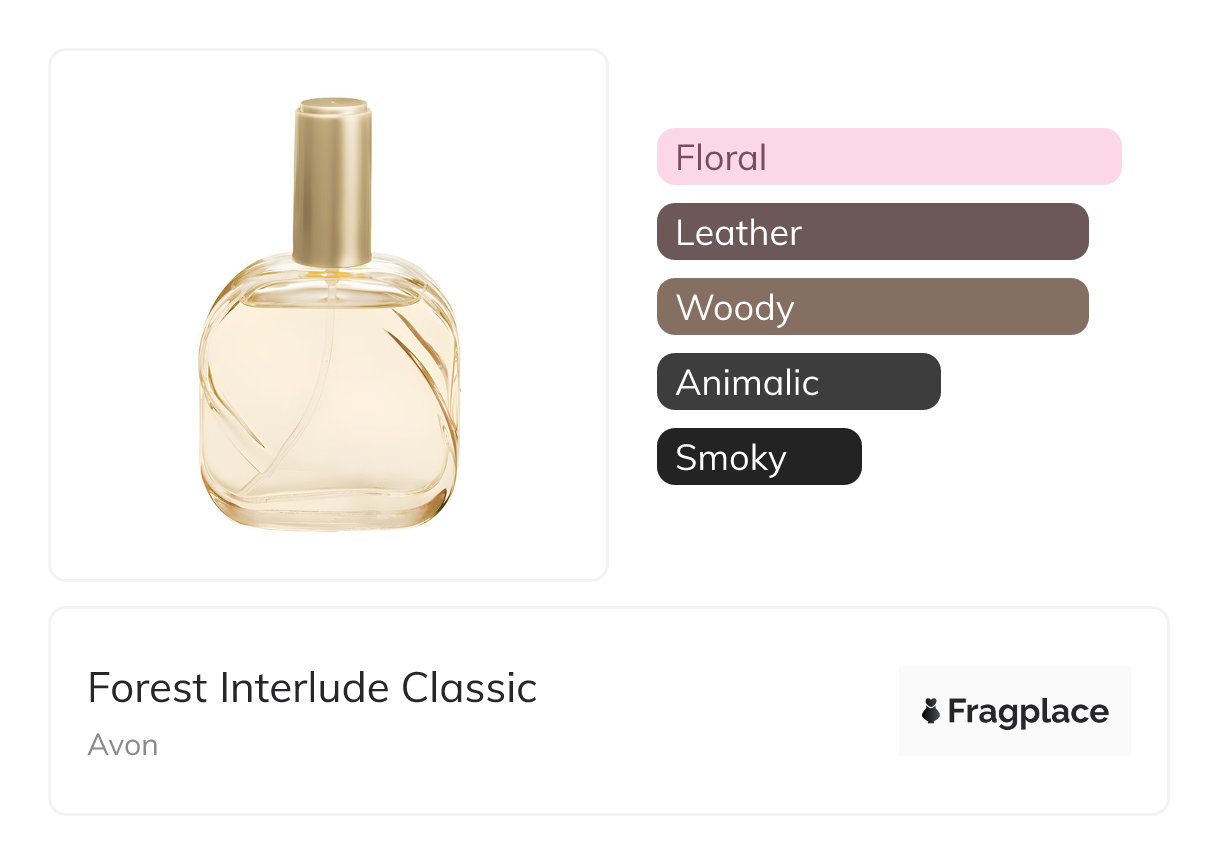Click the brown Woody accord bar
The width and height of the screenshot is (1218, 864).
coord(872,307)
